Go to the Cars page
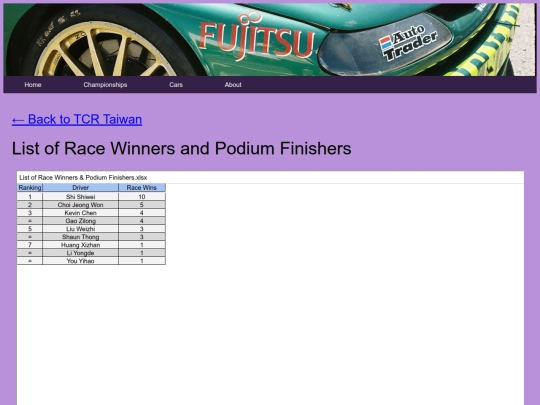Viewport: 540px width, 405px height. [176, 85]
